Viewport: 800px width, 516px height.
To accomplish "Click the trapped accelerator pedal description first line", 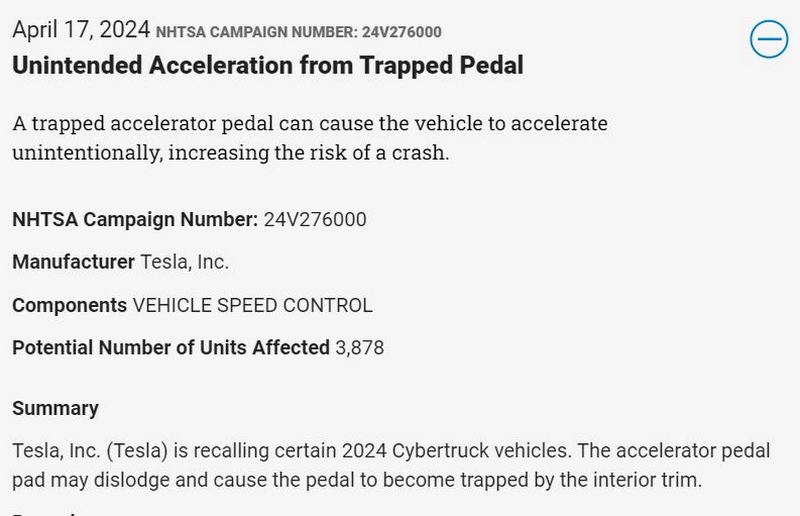I will pyautogui.click(x=310, y=124).
